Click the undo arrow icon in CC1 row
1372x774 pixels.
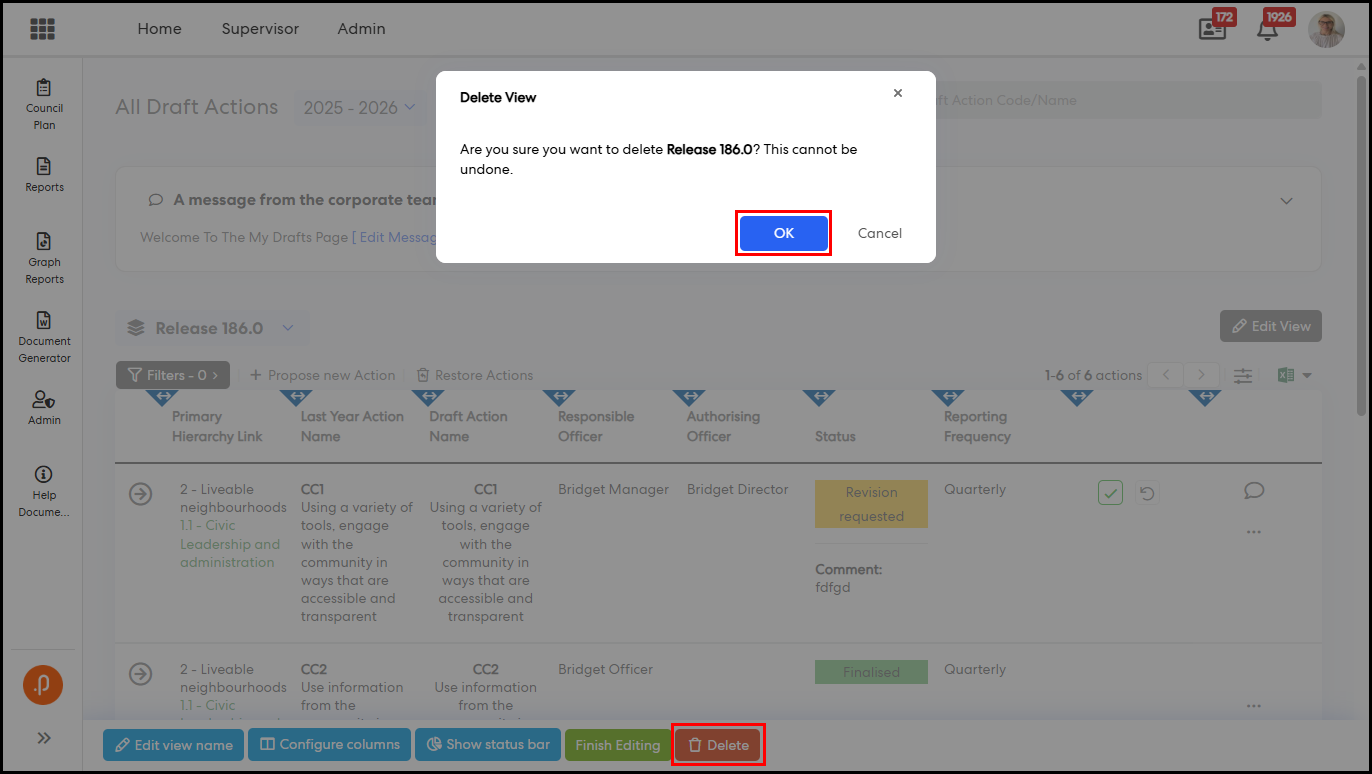coord(1147,493)
